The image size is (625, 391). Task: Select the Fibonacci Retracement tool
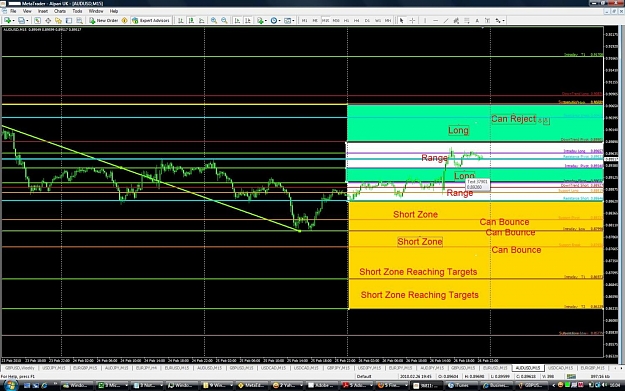[467, 20]
